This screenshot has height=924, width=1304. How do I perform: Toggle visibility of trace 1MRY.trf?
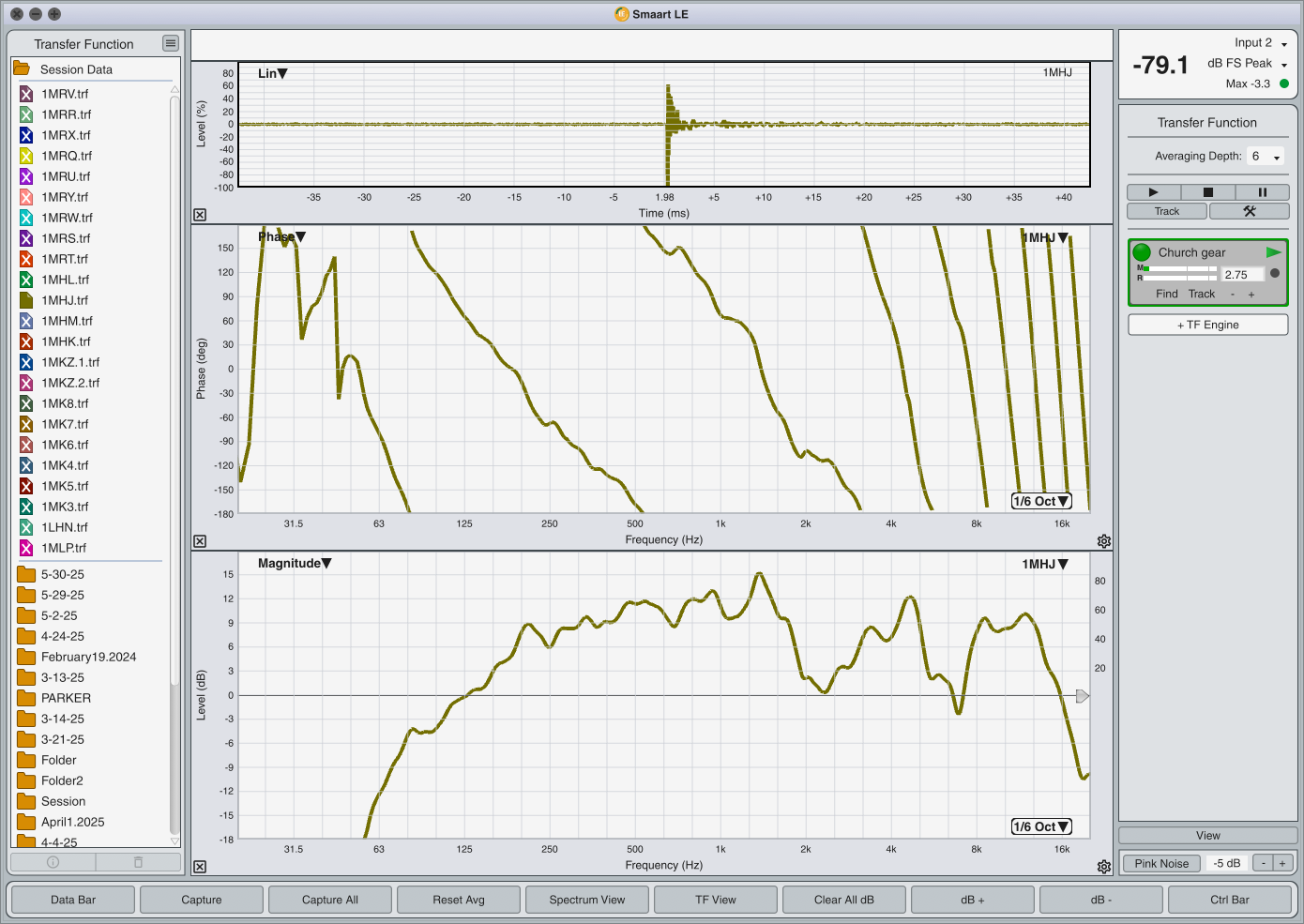pyautogui.click(x=26, y=197)
